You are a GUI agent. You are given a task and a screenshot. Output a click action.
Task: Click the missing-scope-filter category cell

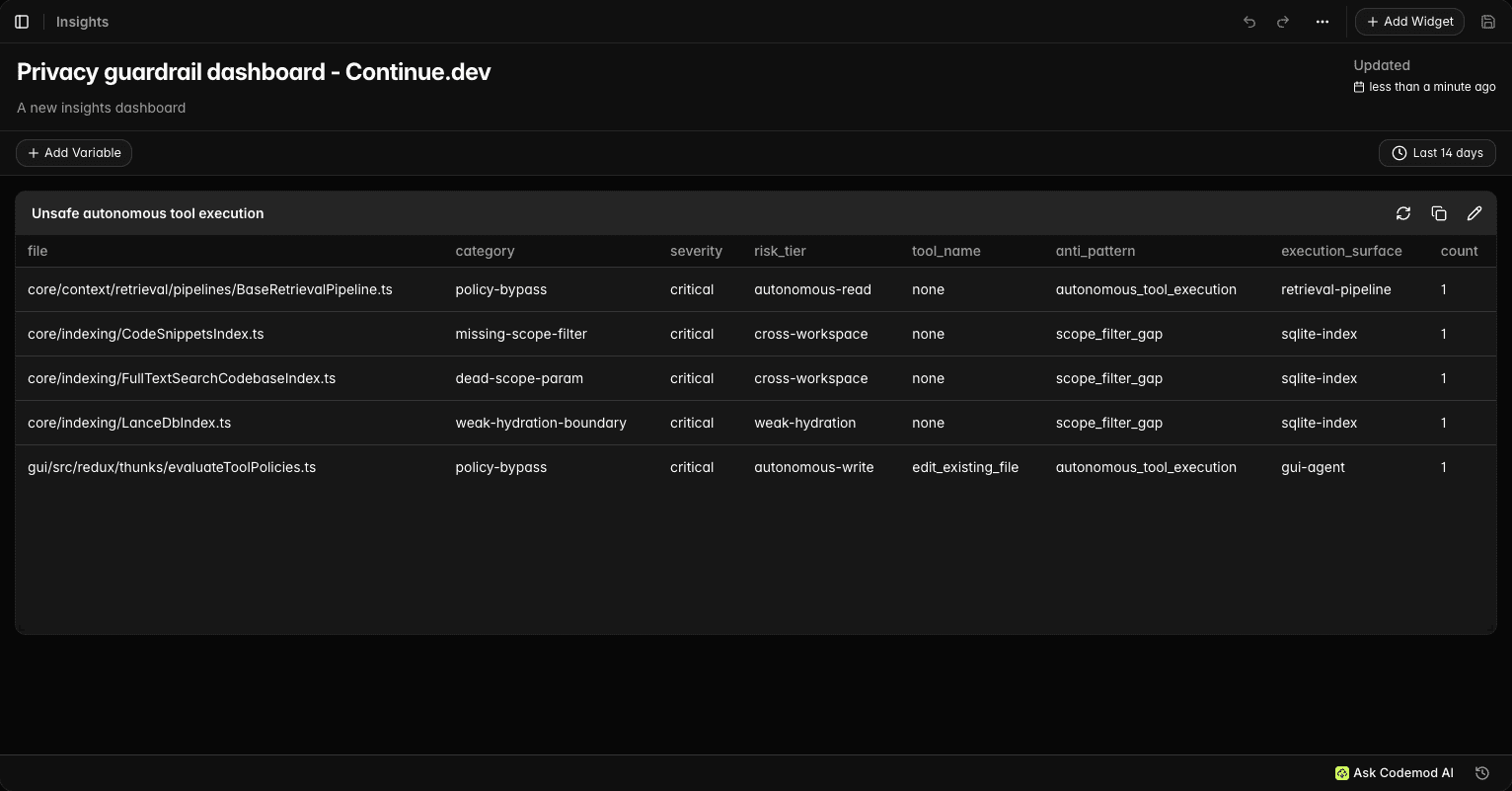click(521, 334)
